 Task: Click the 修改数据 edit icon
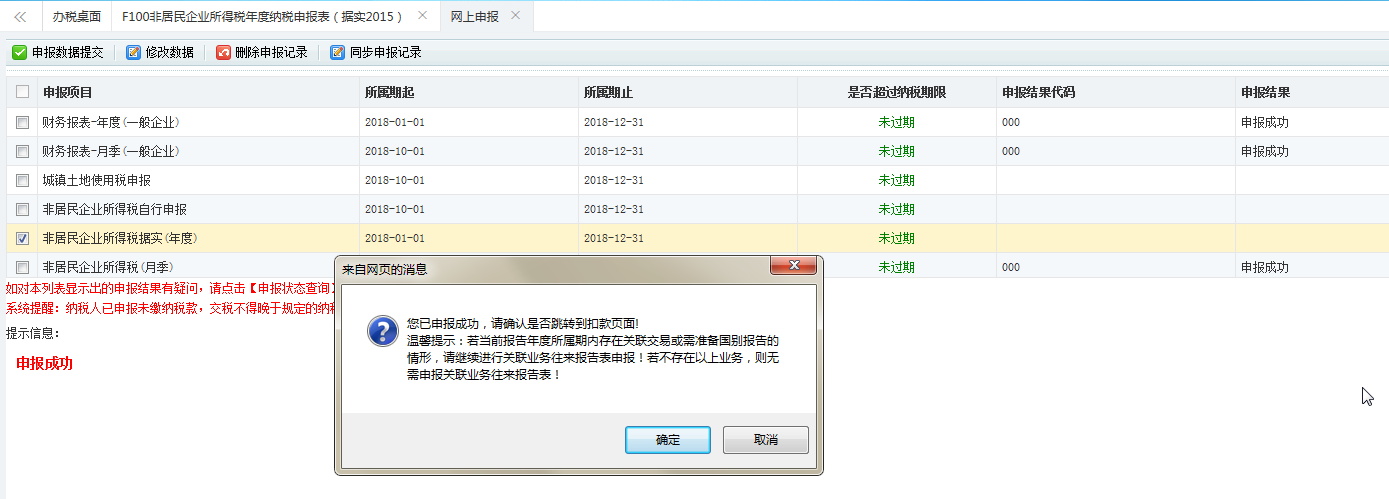133,53
